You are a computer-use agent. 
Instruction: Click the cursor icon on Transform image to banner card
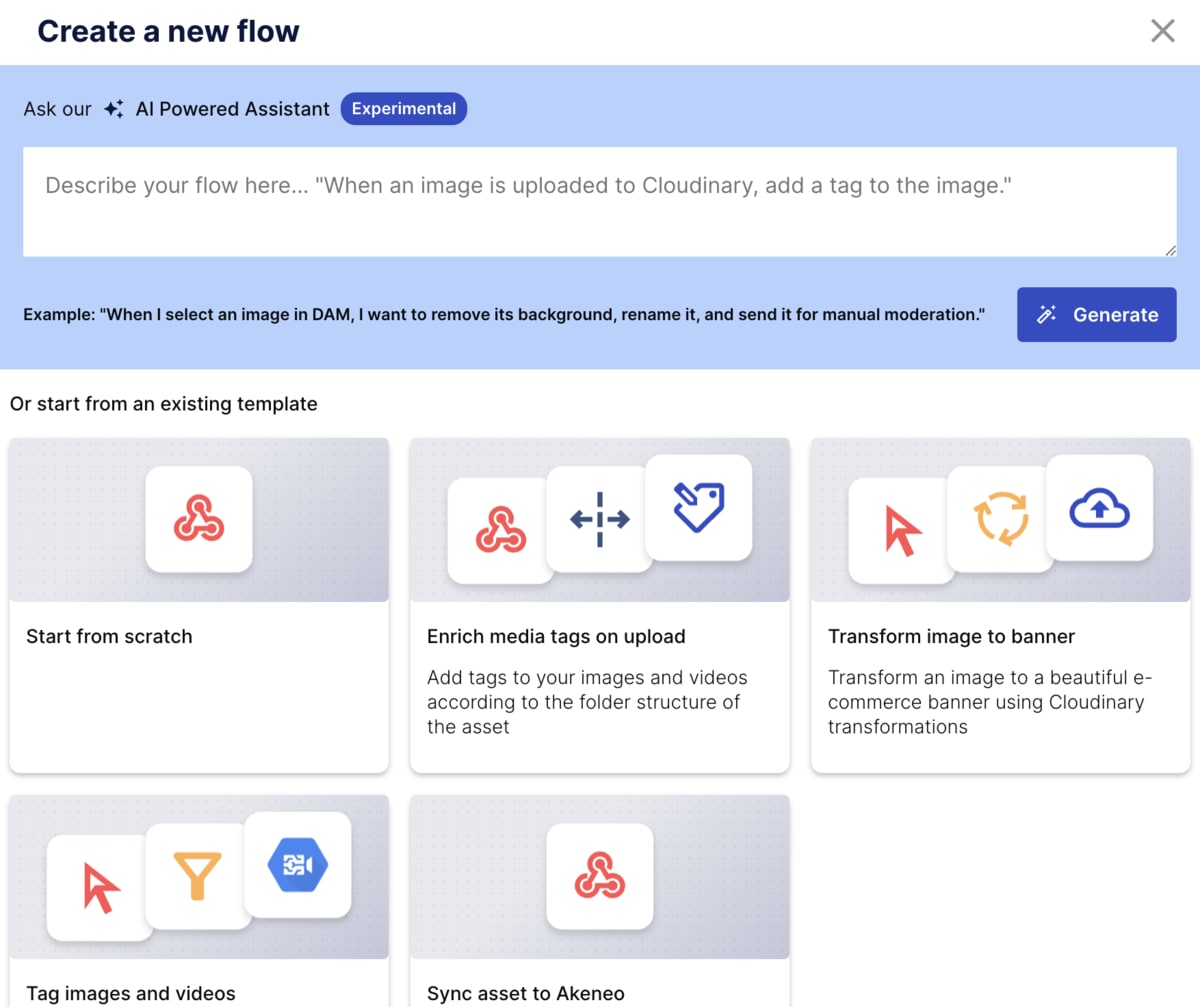tap(899, 532)
